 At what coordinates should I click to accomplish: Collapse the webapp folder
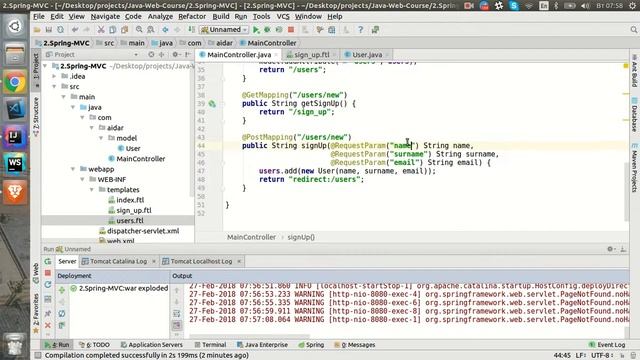(73, 169)
